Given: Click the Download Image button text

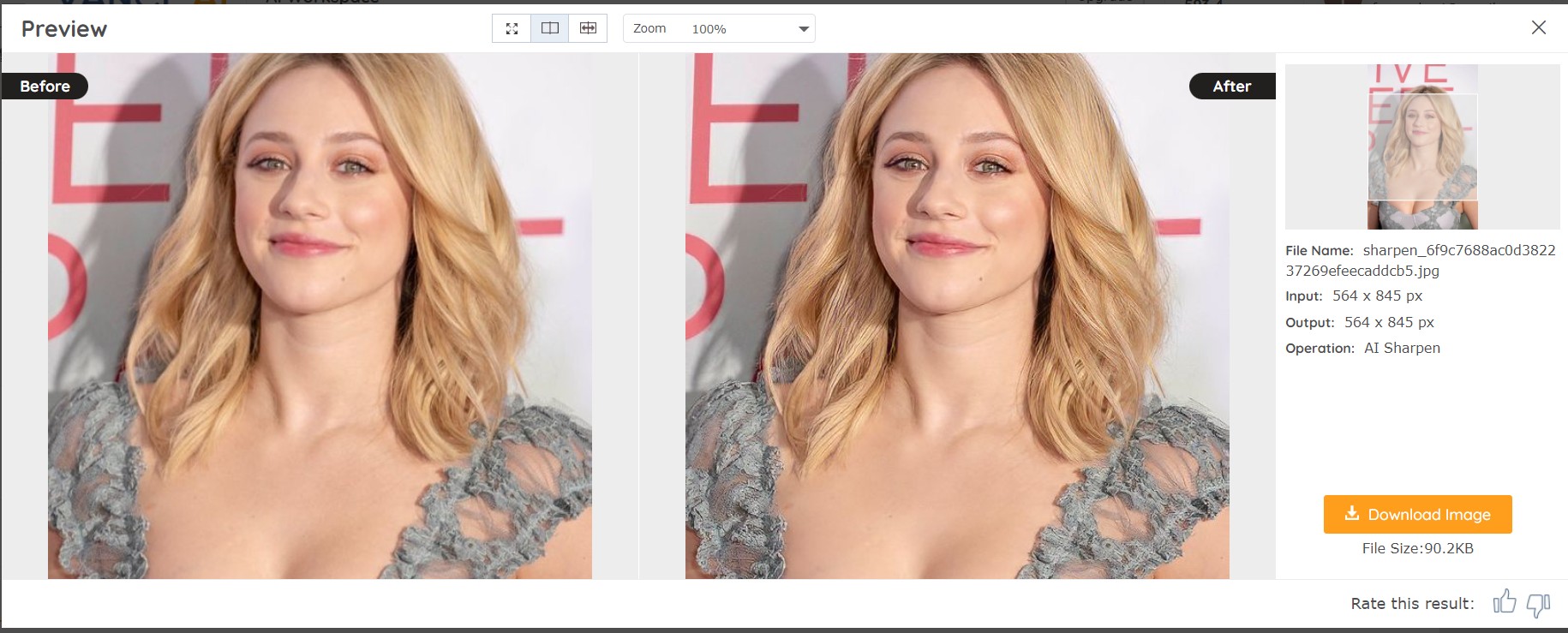Looking at the screenshot, I should [x=1428, y=515].
